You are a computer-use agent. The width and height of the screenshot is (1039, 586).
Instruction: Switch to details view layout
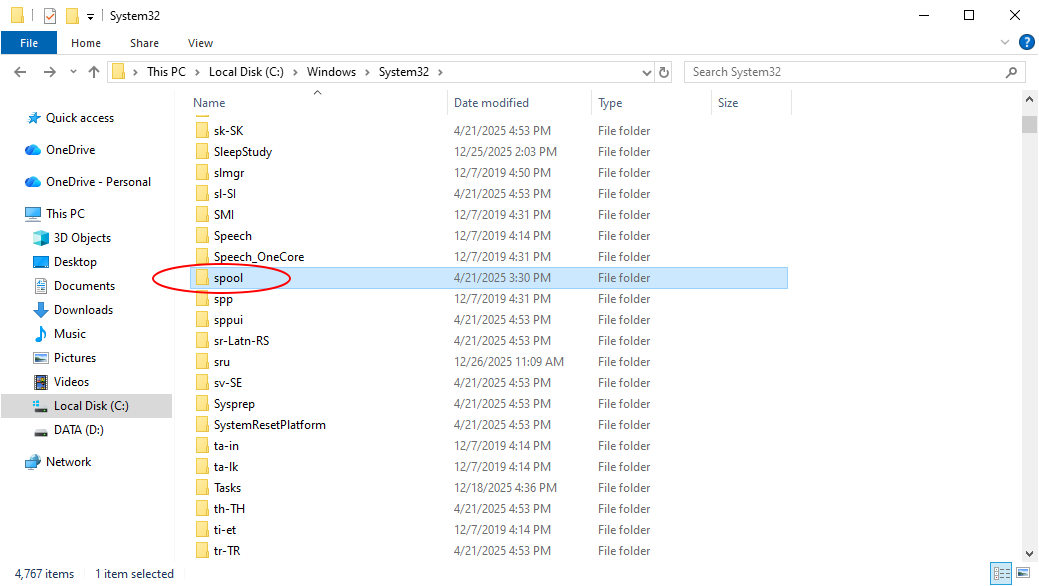click(x=1000, y=574)
